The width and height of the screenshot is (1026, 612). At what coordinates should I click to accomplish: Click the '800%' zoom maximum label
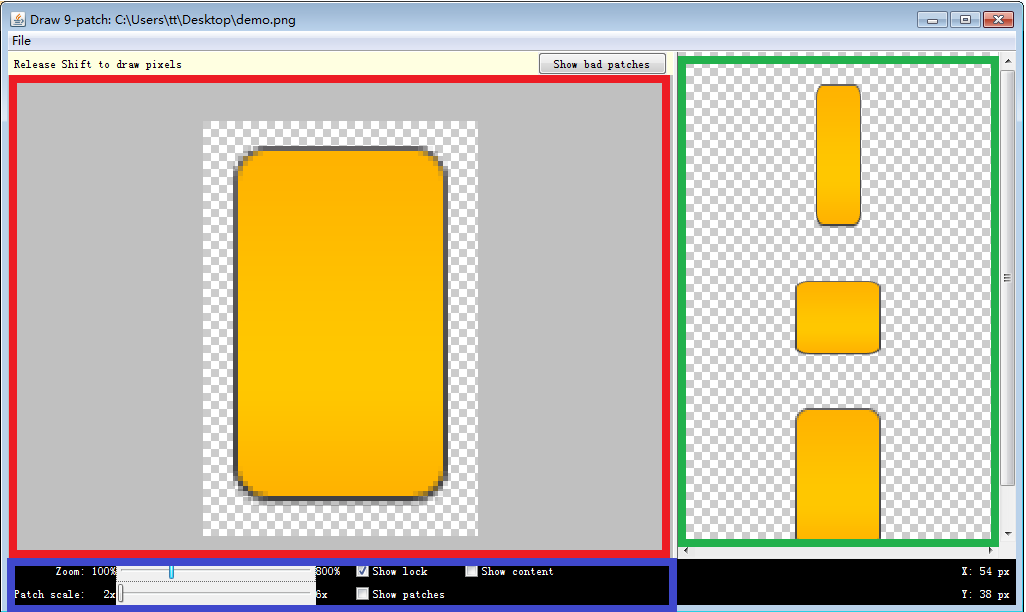pyautogui.click(x=328, y=571)
